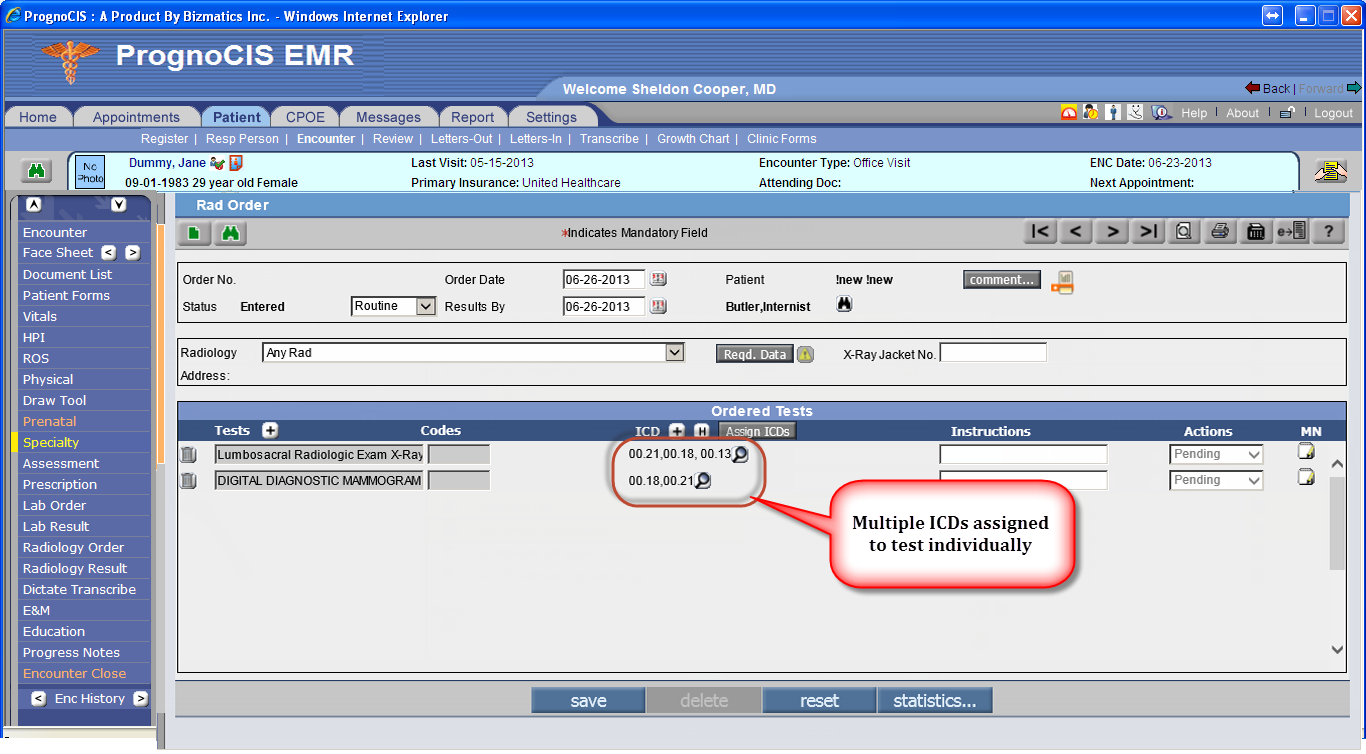This screenshot has width=1366, height=754.
Task: Click the H icon next to ICD
Action: click(x=702, y=431)
